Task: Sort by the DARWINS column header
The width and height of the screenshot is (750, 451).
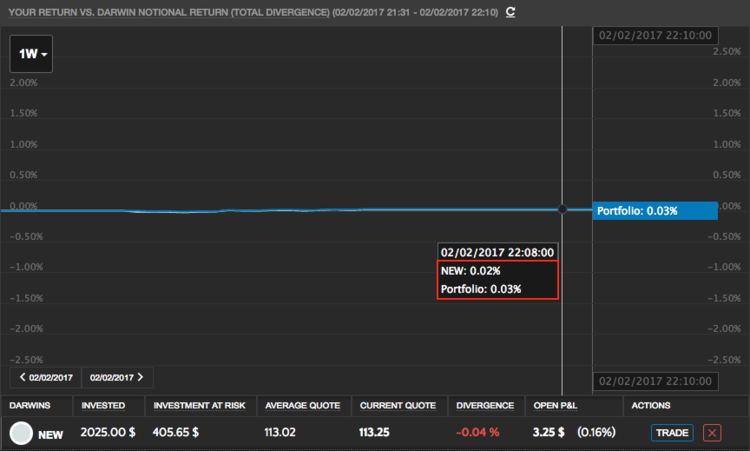Action: 29,405
